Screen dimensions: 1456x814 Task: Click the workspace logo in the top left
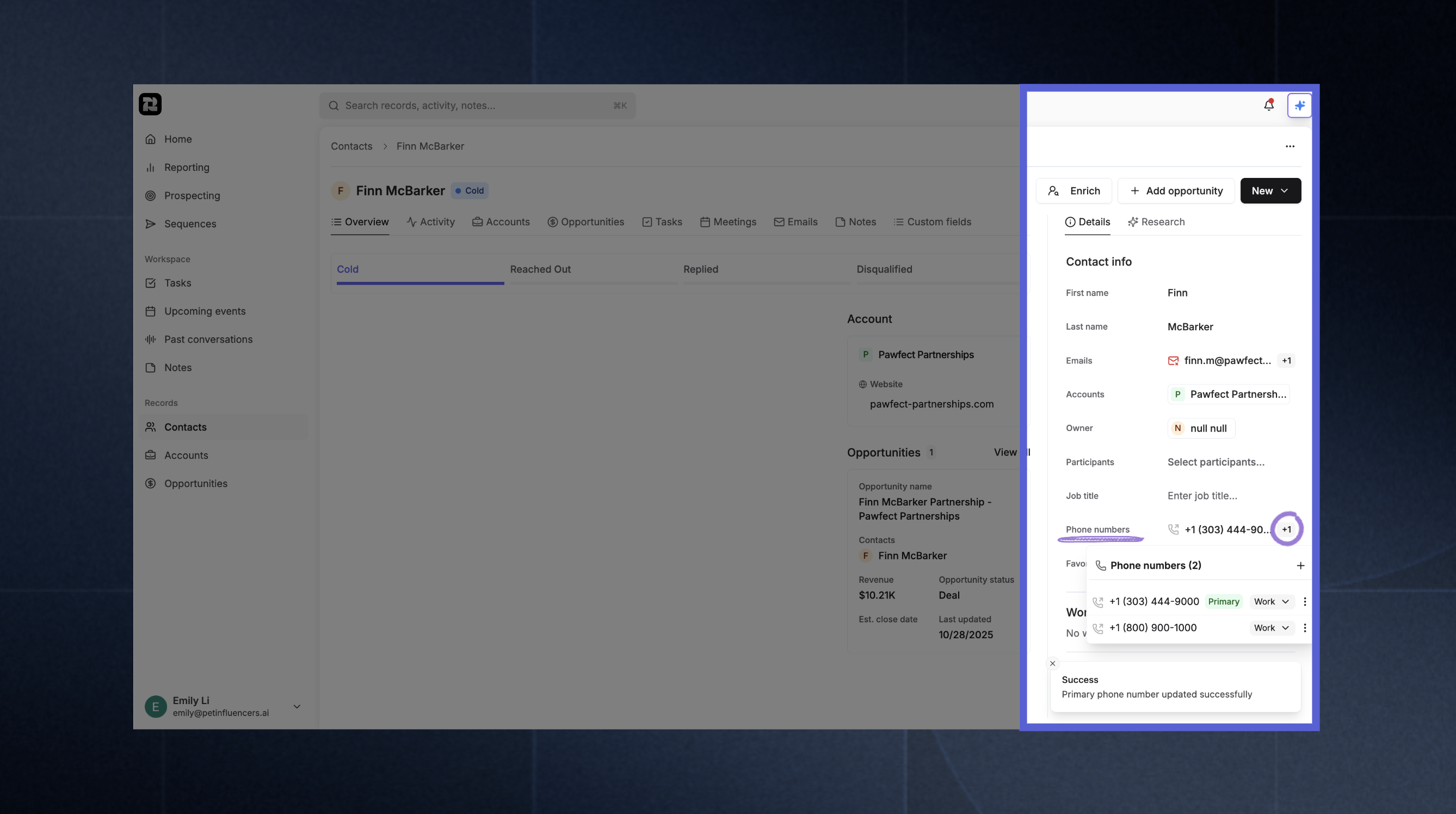(150, 104)
